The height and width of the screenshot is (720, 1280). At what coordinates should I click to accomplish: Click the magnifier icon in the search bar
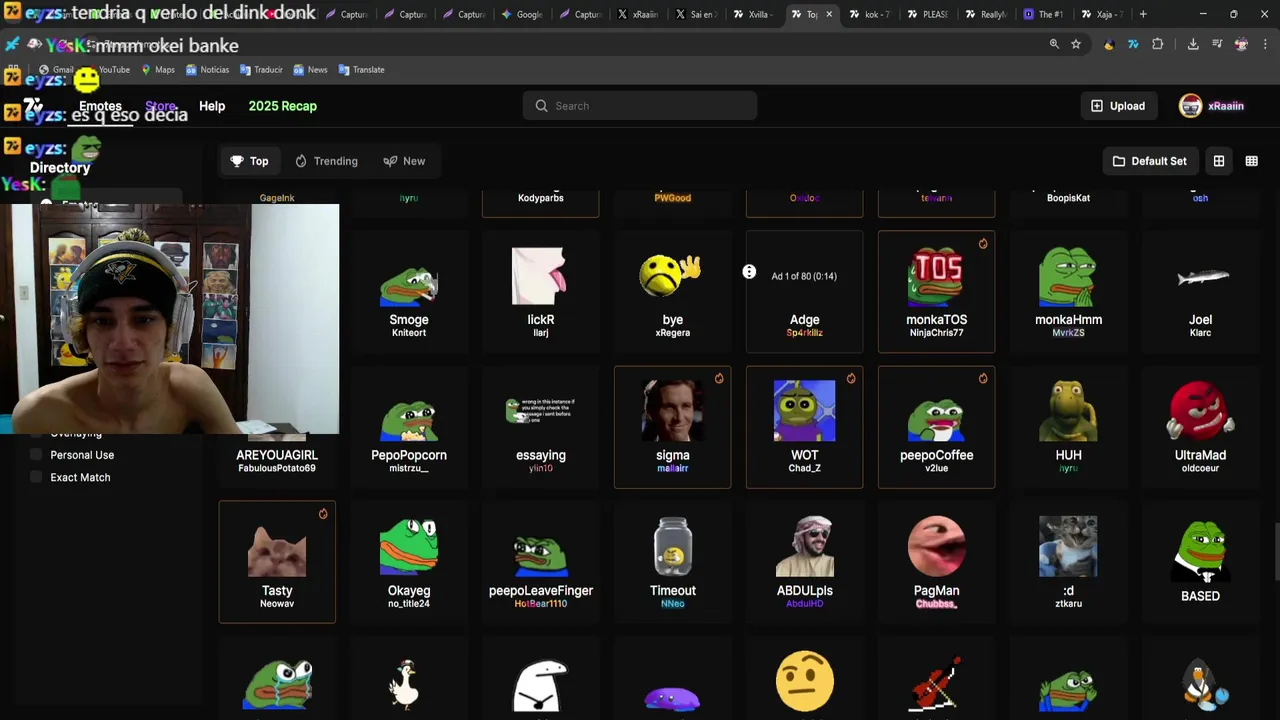click(541, 106)
